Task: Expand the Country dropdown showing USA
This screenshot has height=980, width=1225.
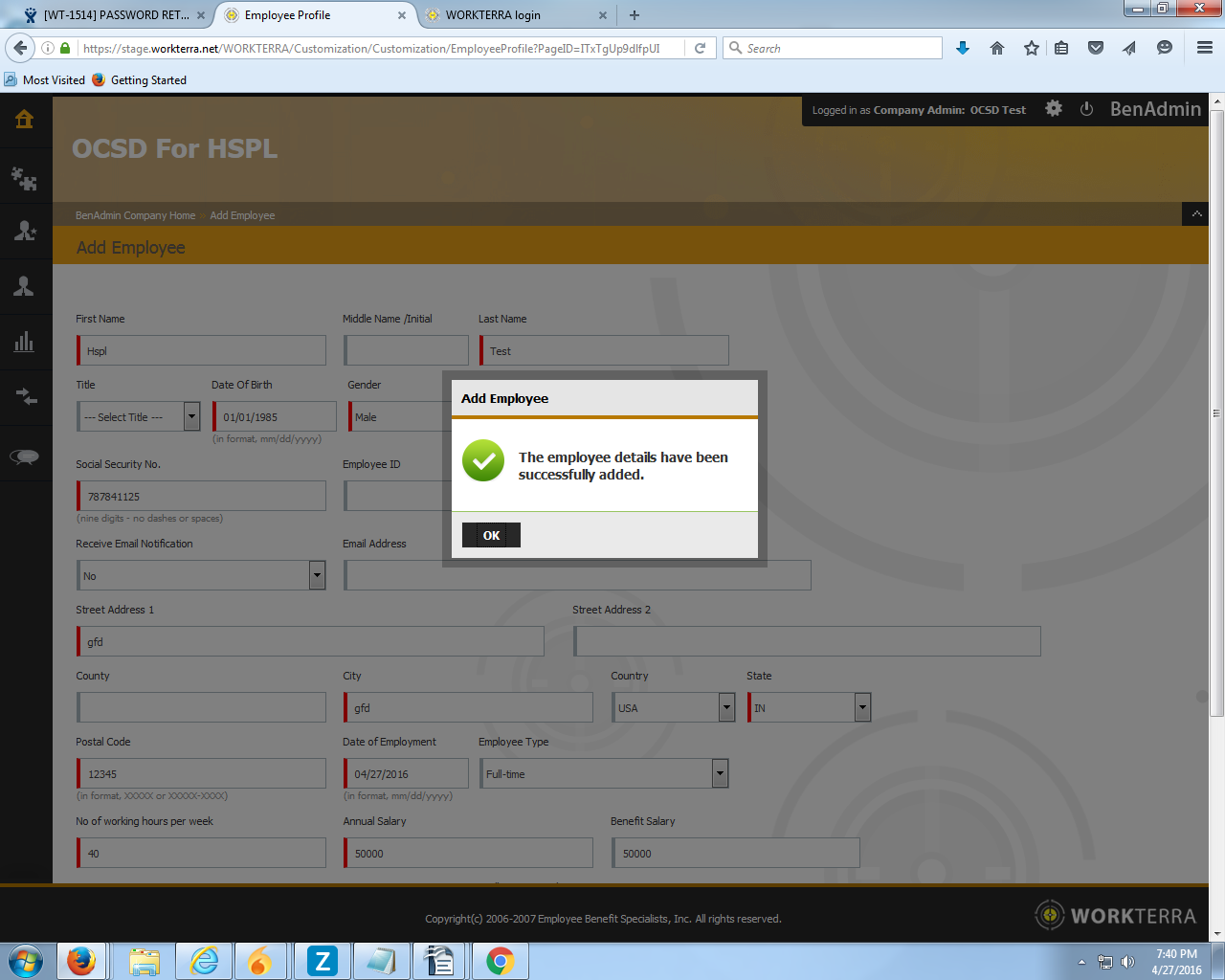Action: [725, 707]
